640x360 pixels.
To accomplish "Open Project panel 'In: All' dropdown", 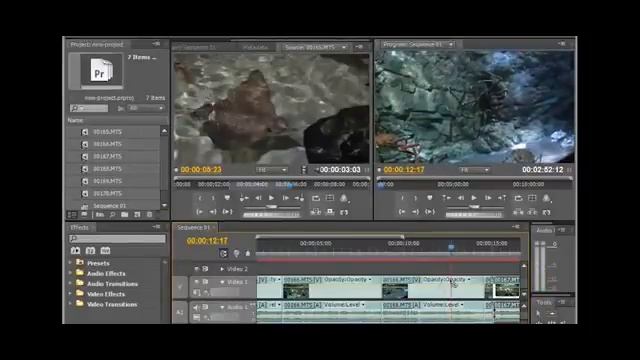I will (146, 108).
